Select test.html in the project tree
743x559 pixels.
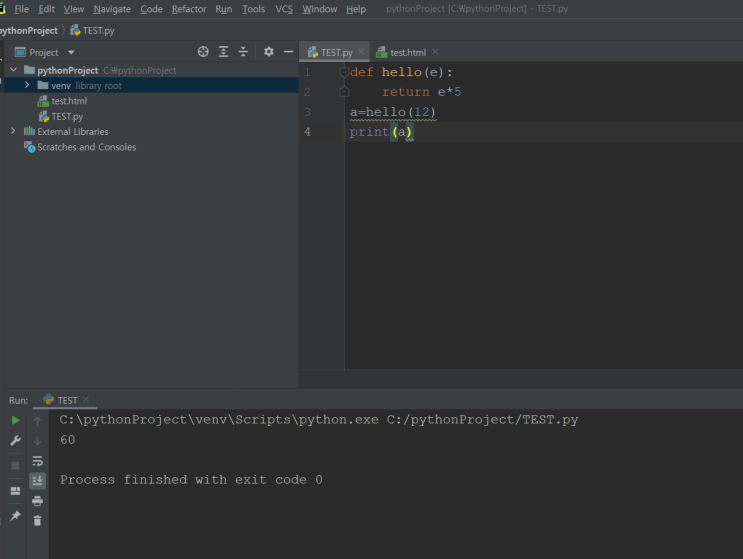[69, 101]
